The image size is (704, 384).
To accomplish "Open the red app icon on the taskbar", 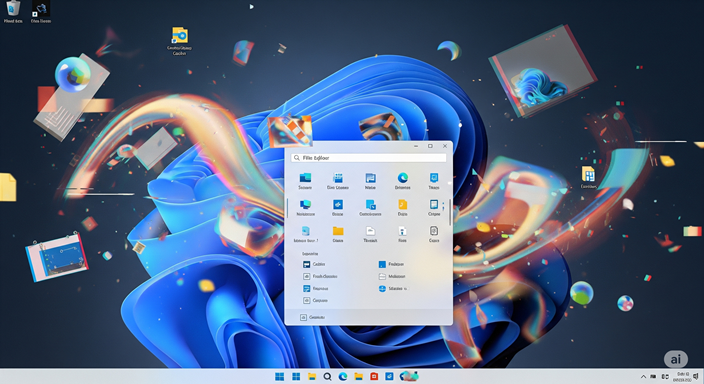I will click(374, 376).
